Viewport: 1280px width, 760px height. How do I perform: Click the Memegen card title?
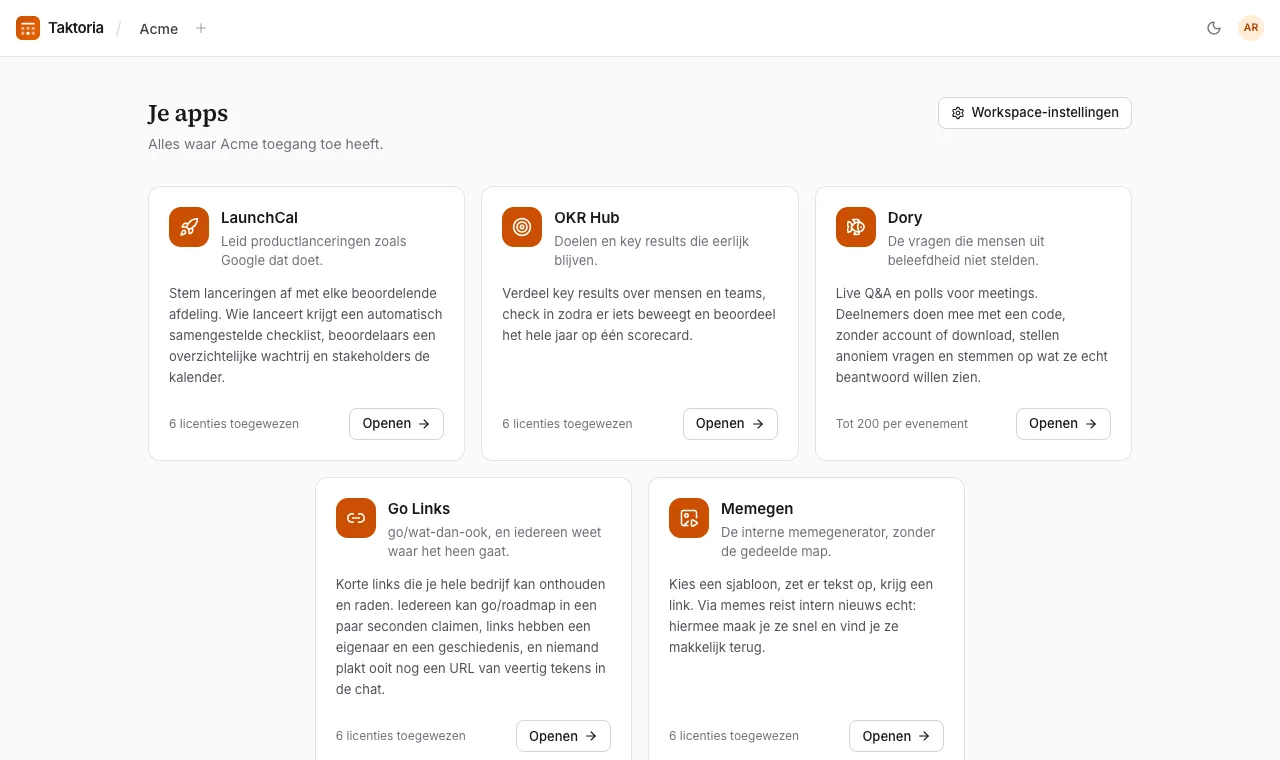[x=757, y=509]
